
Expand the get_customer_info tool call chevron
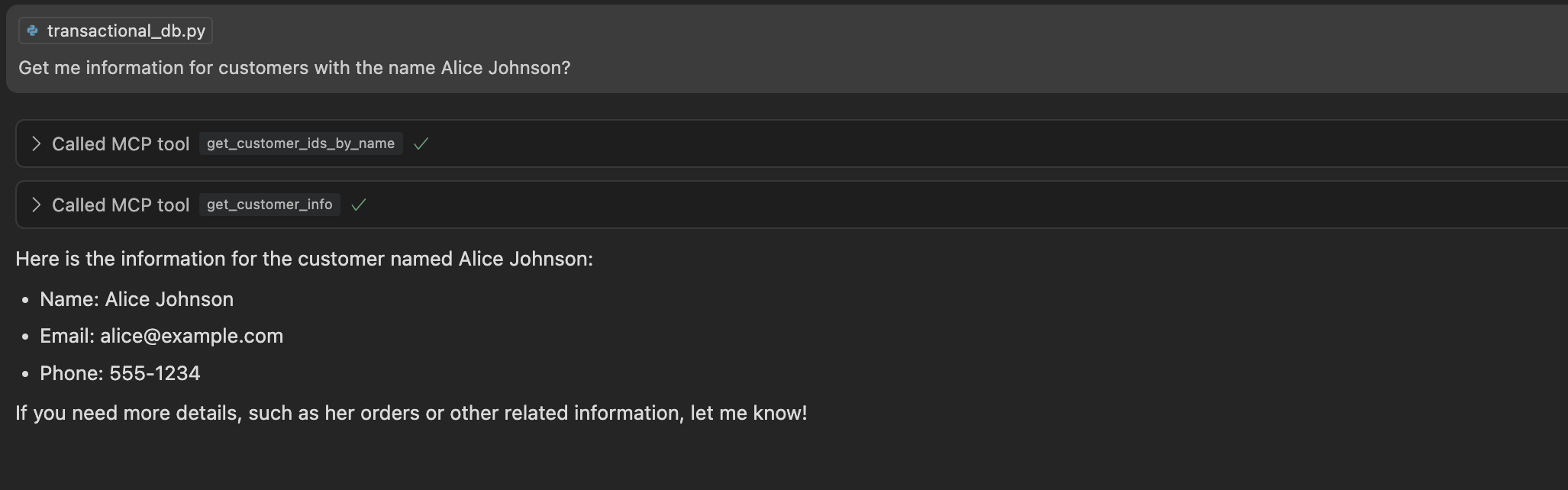coord(36,205)
